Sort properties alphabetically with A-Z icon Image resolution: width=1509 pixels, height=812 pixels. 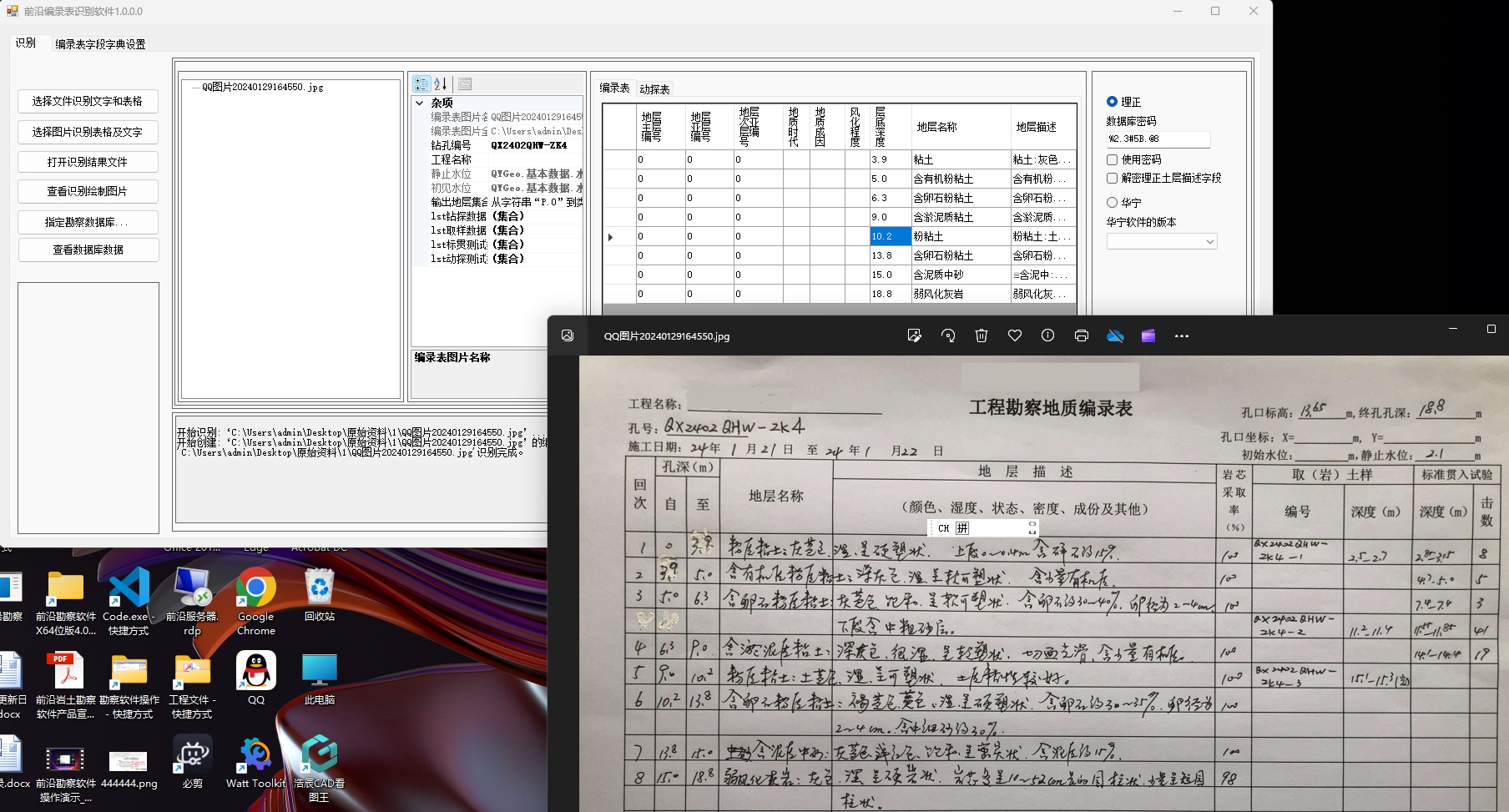coord(441,83)
